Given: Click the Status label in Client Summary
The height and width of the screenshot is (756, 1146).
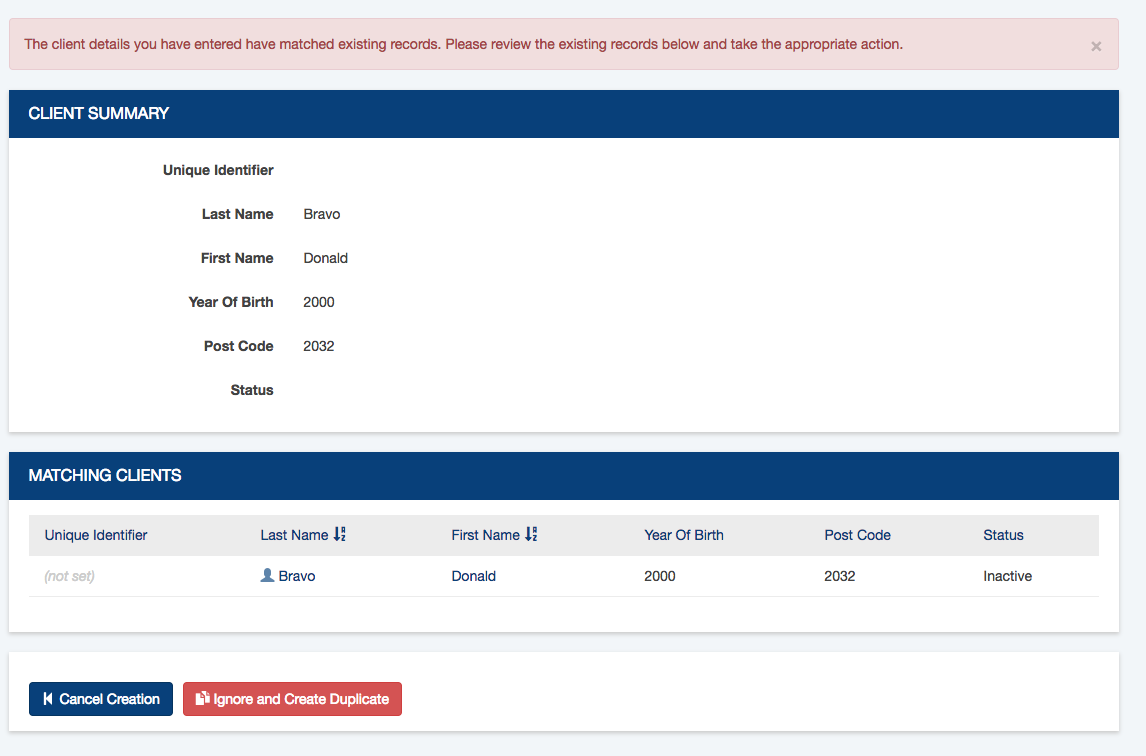Looking at the screenshot, I should pos(252,390).
